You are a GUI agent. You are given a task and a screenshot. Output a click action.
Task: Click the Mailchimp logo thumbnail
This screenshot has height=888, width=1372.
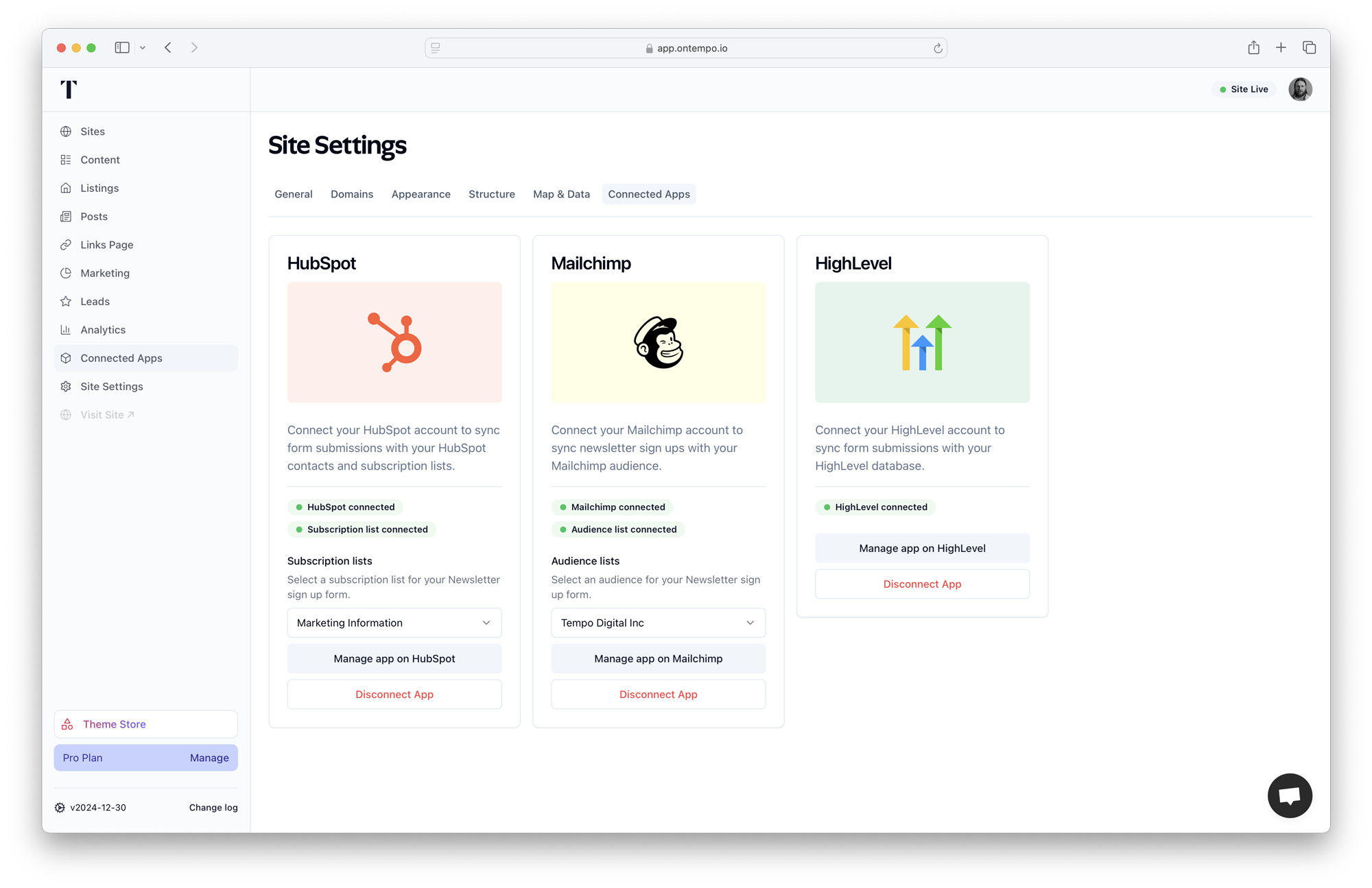click(659, 342)
